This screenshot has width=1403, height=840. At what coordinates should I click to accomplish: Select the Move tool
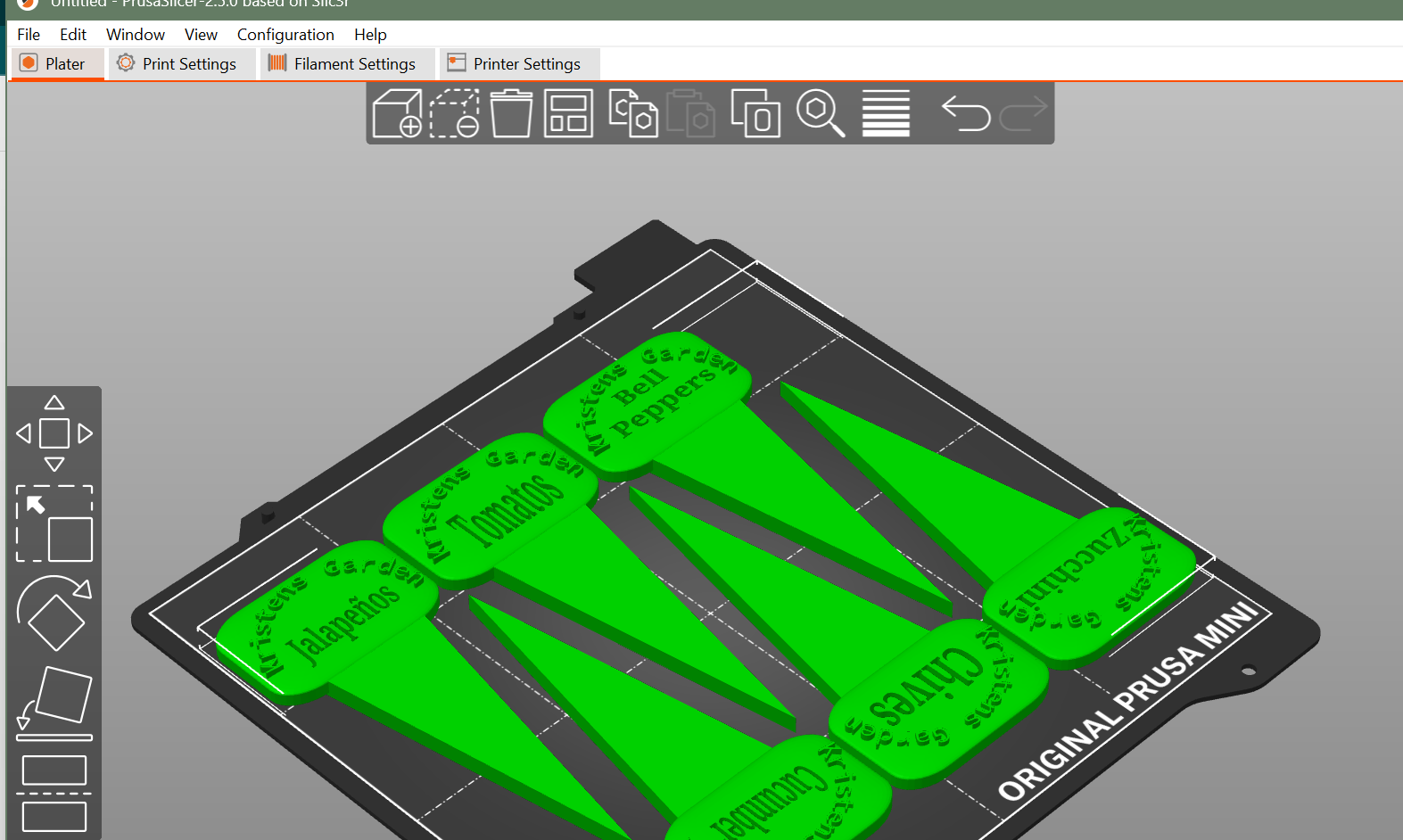coord(54,433)
